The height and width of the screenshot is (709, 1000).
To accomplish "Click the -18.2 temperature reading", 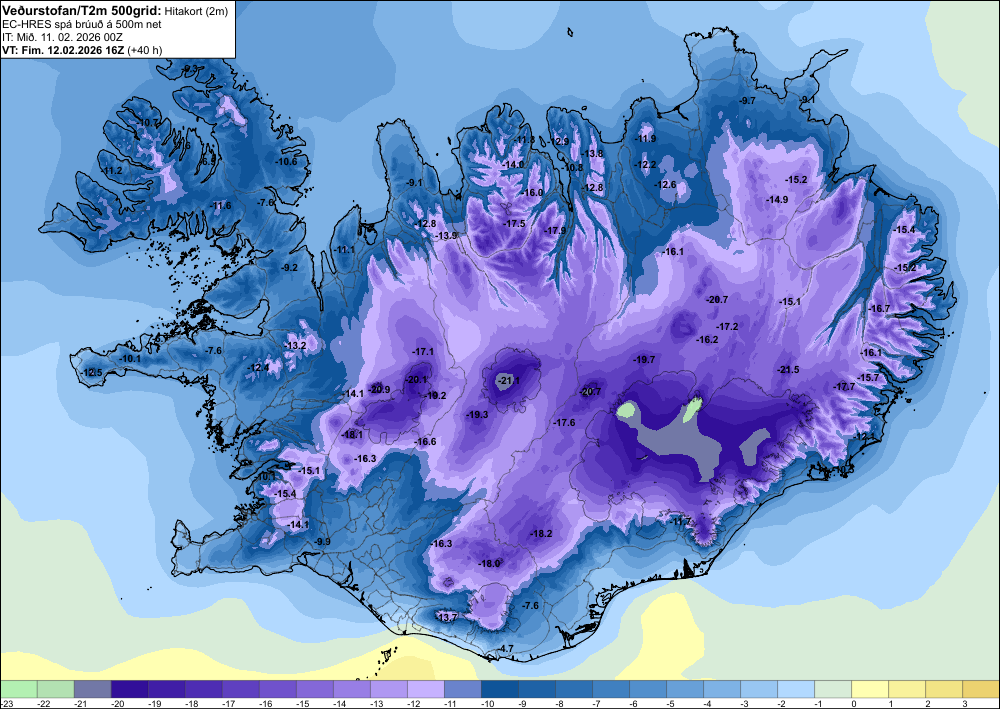I will coord(541,534).
